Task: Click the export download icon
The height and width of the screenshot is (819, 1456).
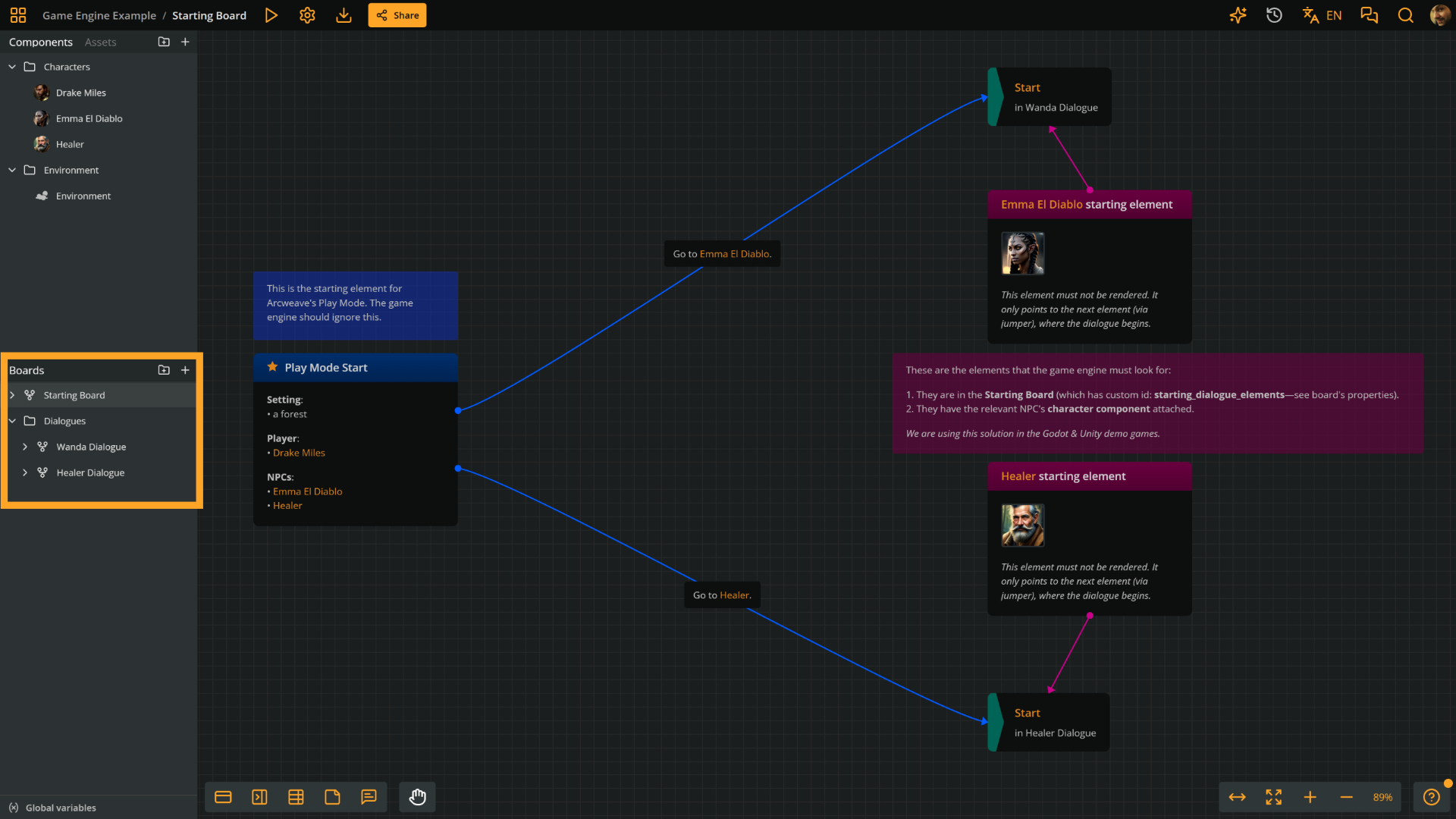Action: point(344,15)
